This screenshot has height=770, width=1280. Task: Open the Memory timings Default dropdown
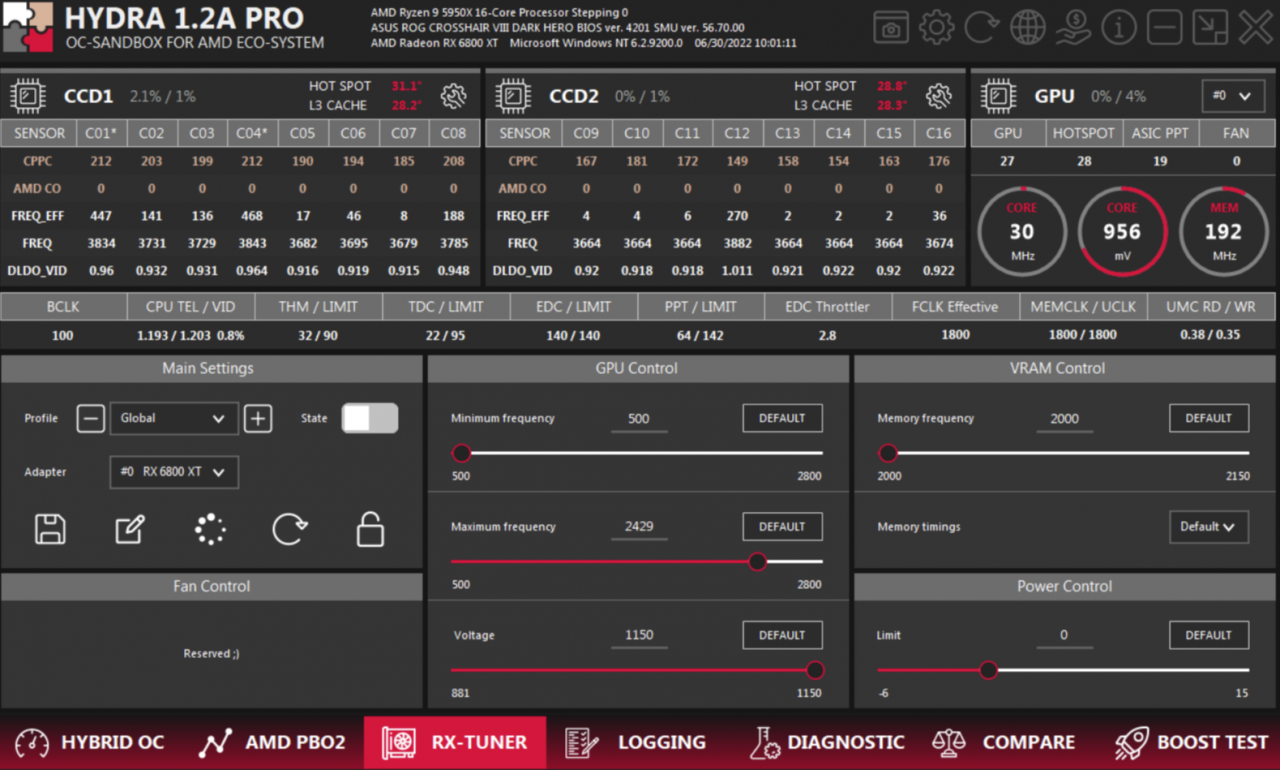tap(1208, 527)
